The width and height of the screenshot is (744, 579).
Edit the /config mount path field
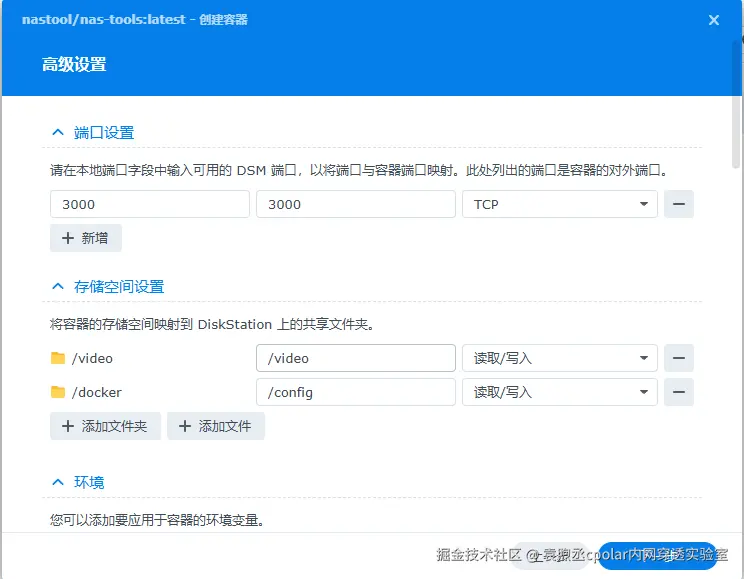(x=356, y=392)
